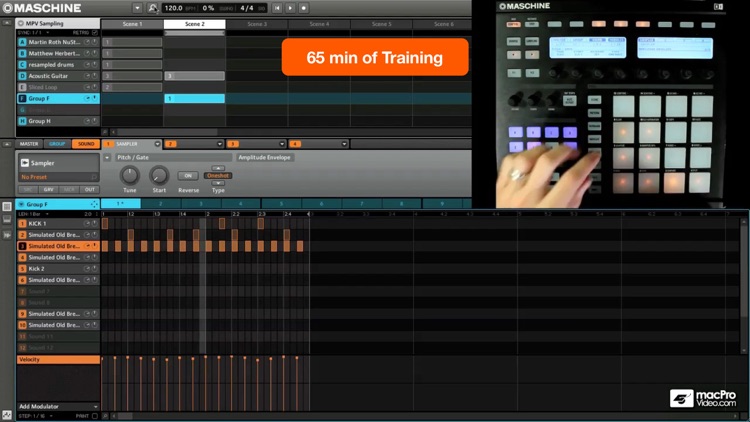Mute the resampled drums group
750x422 pixels.
pos(88,65)
